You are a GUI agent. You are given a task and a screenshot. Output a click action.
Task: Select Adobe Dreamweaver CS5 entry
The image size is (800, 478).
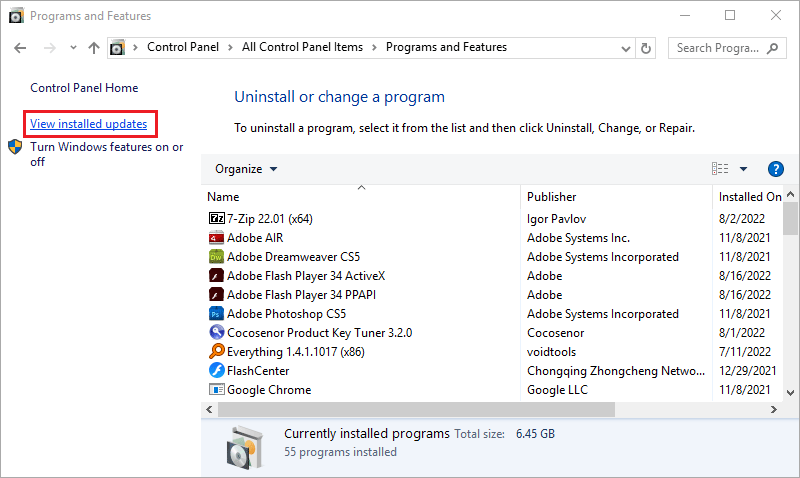click(293, 257)
